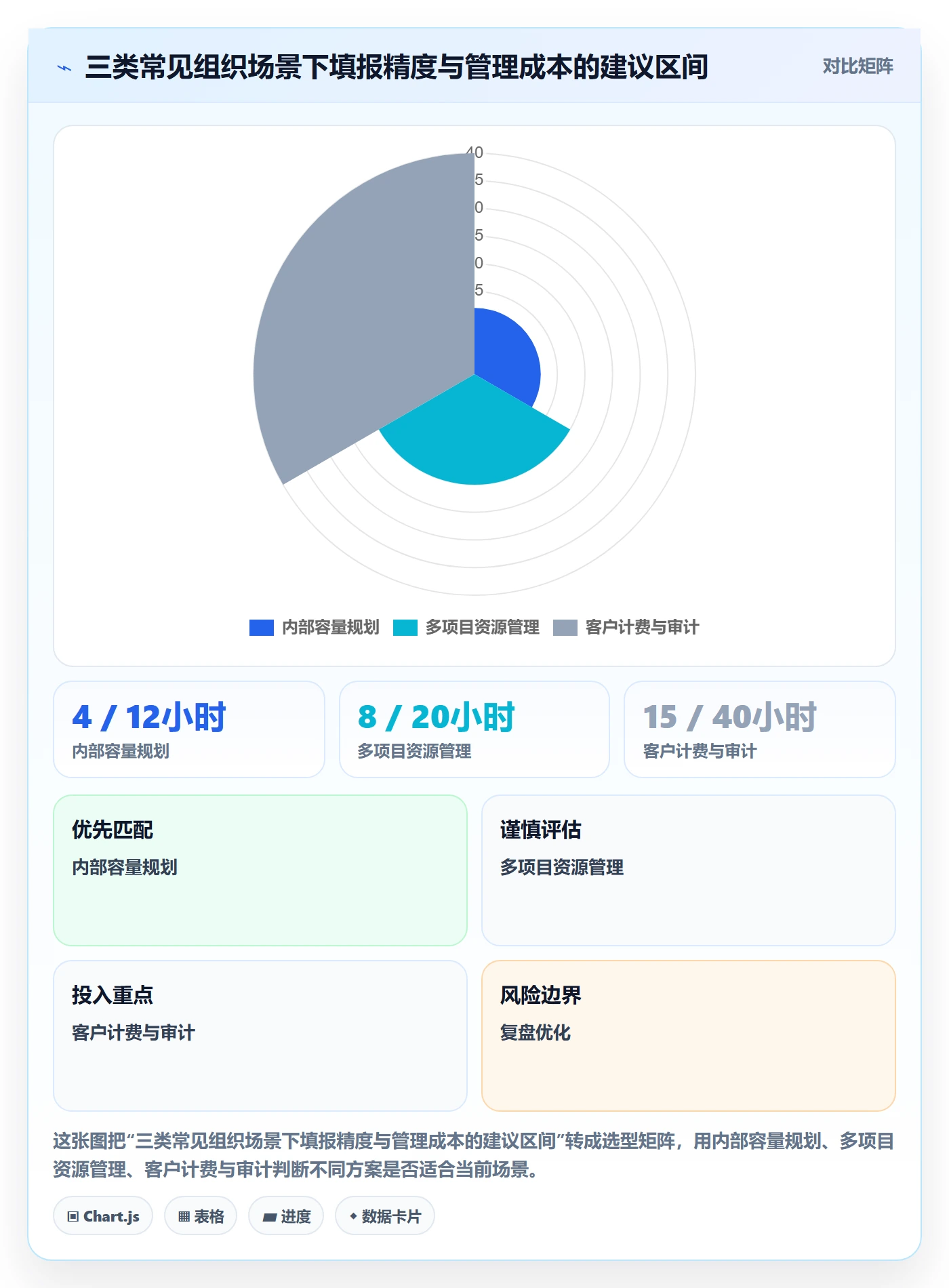
Task: Click the 数据卡片 tag chip
Action: click(385, 1216)
